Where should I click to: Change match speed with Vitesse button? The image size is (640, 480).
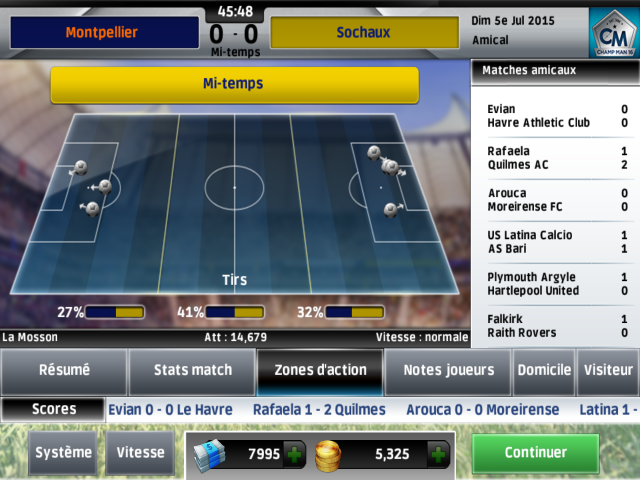[140, 453]
